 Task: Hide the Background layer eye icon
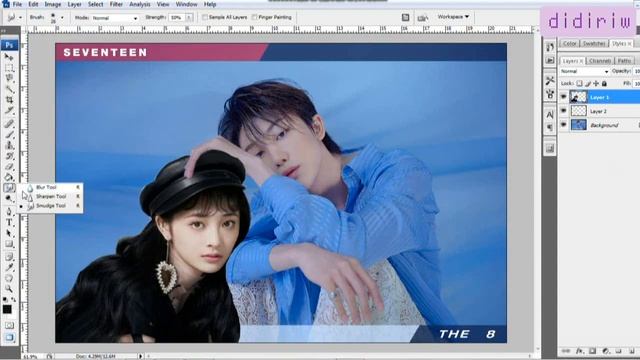tap(564, 125)
